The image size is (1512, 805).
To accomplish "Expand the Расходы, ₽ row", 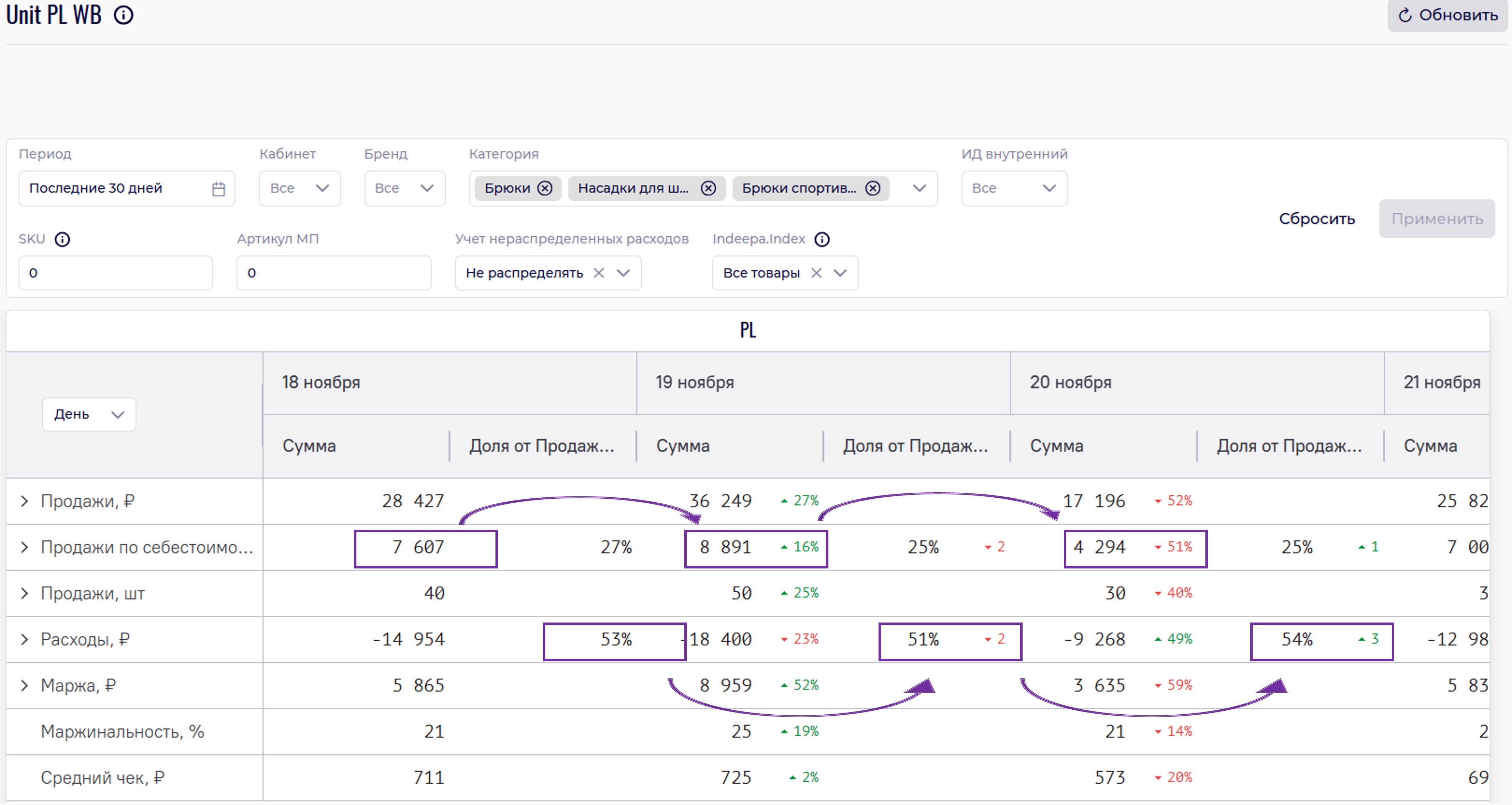I will click(24, 640).
